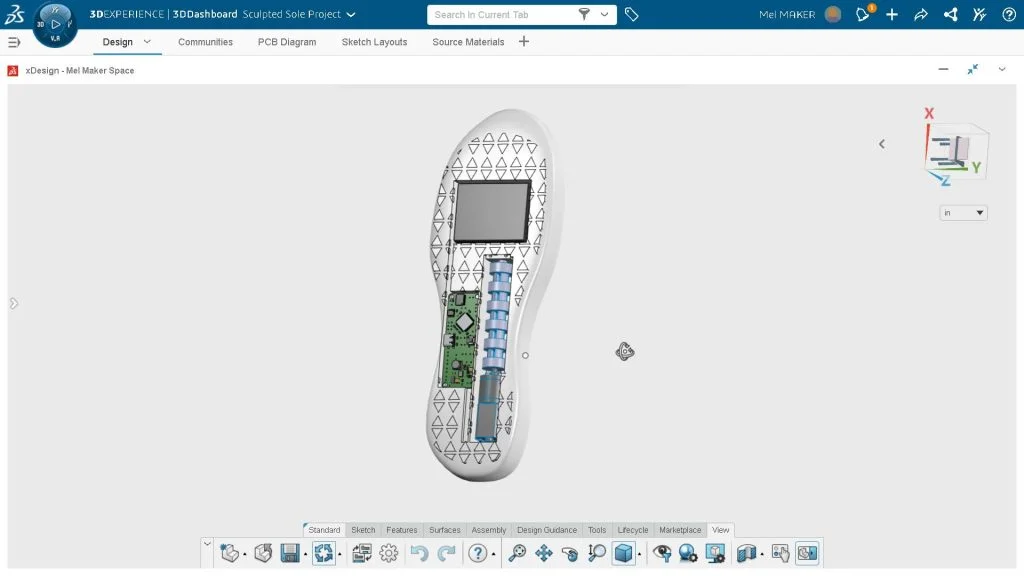Viewport: 1024px width, 576px height.
Task: Open Save options dropdown arrow
Action: [306, 555]
